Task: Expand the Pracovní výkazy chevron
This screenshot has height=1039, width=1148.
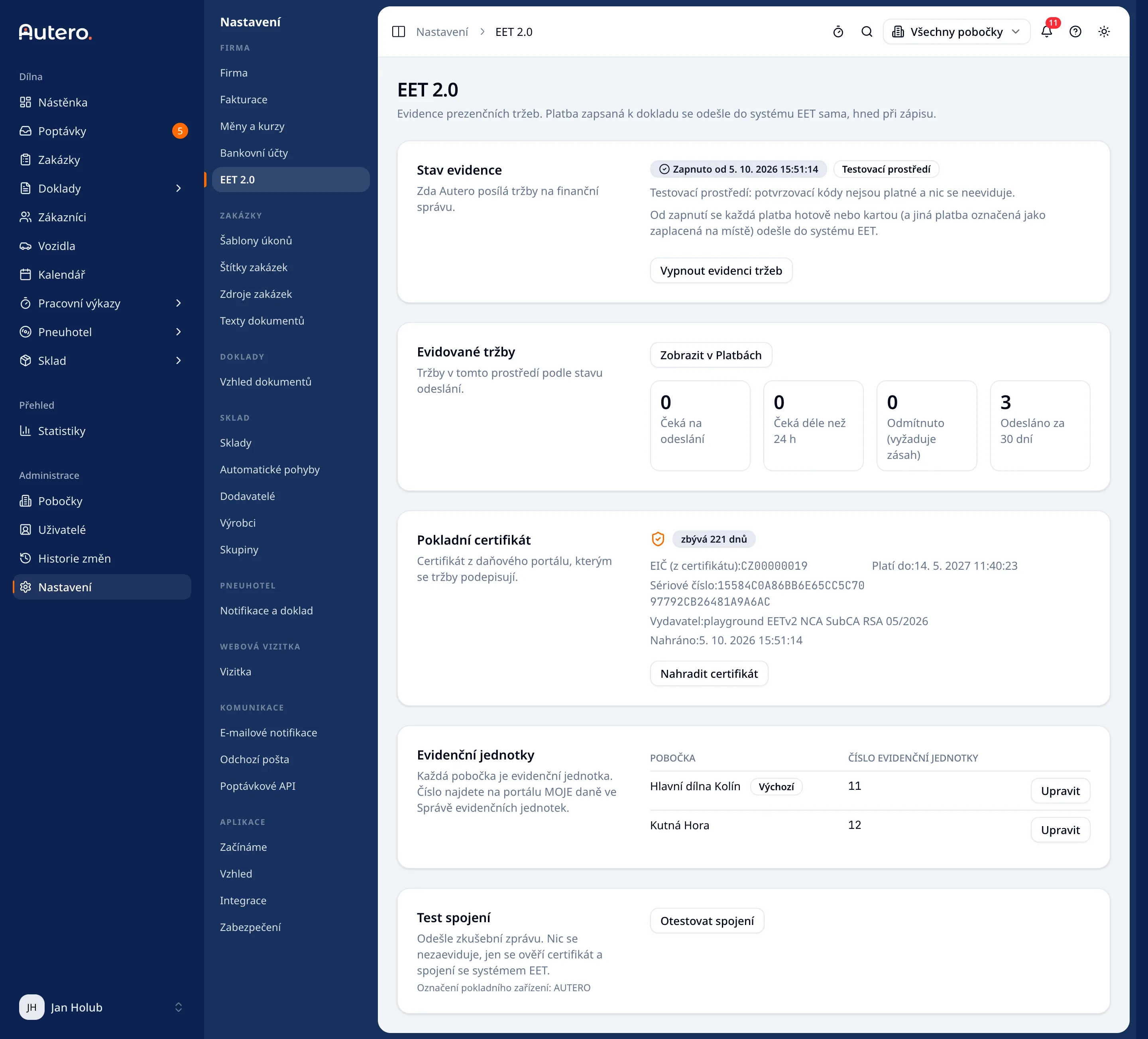Action: pyautogui.click(x=178, y=304)
